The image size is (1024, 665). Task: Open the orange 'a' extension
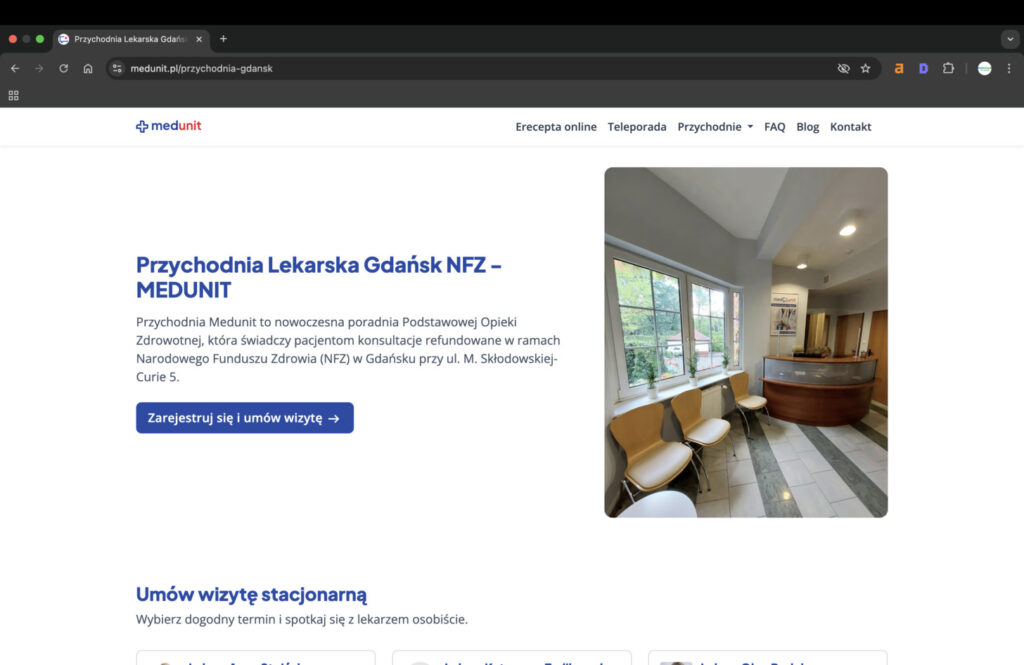tap(899, 69)
